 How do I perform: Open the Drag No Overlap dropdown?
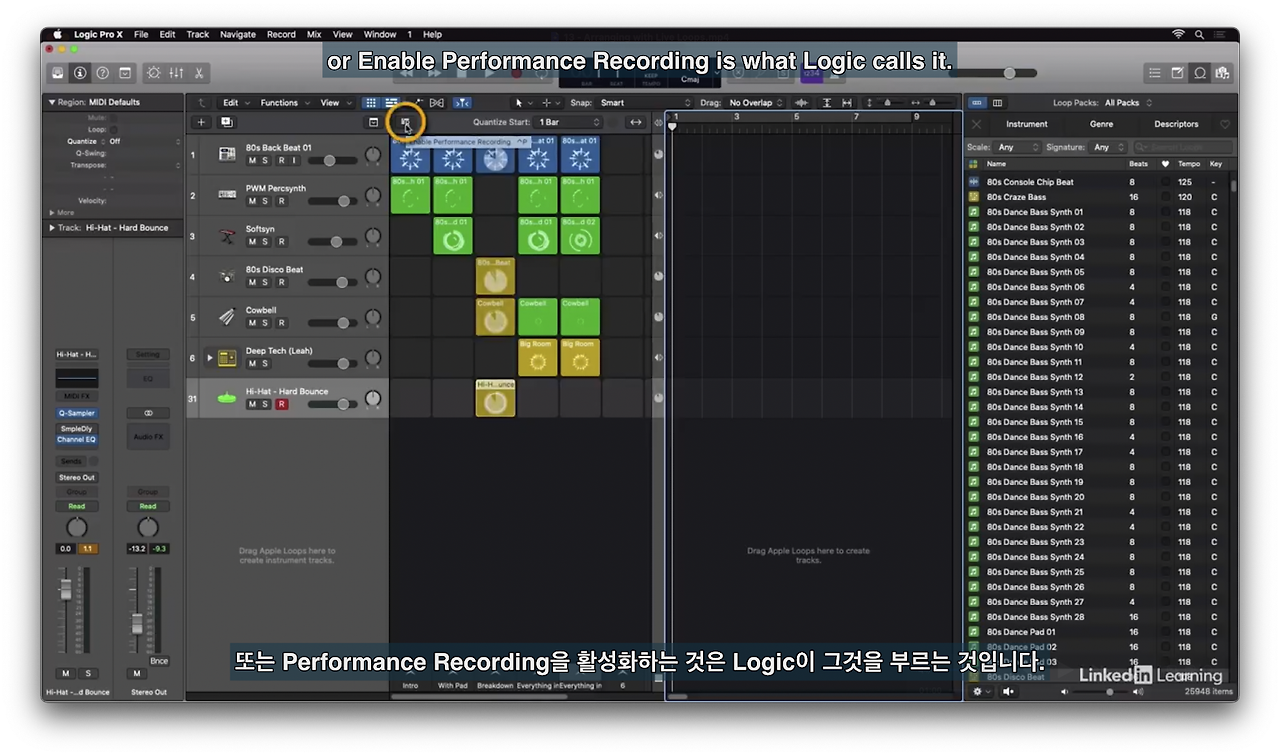(x=756, y=102)
